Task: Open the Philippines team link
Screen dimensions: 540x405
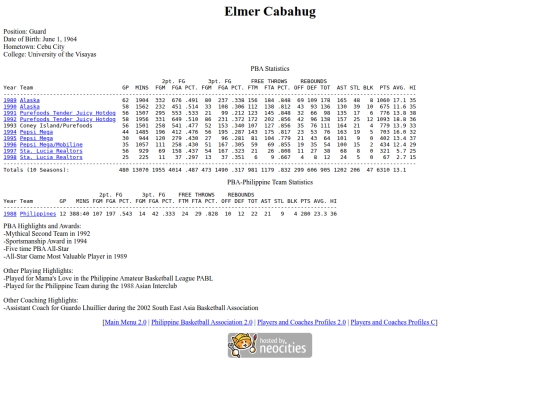Action: (38, 214)
